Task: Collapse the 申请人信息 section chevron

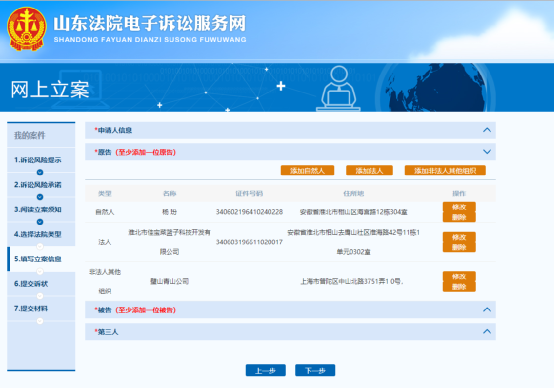Action: coord(487,130)
